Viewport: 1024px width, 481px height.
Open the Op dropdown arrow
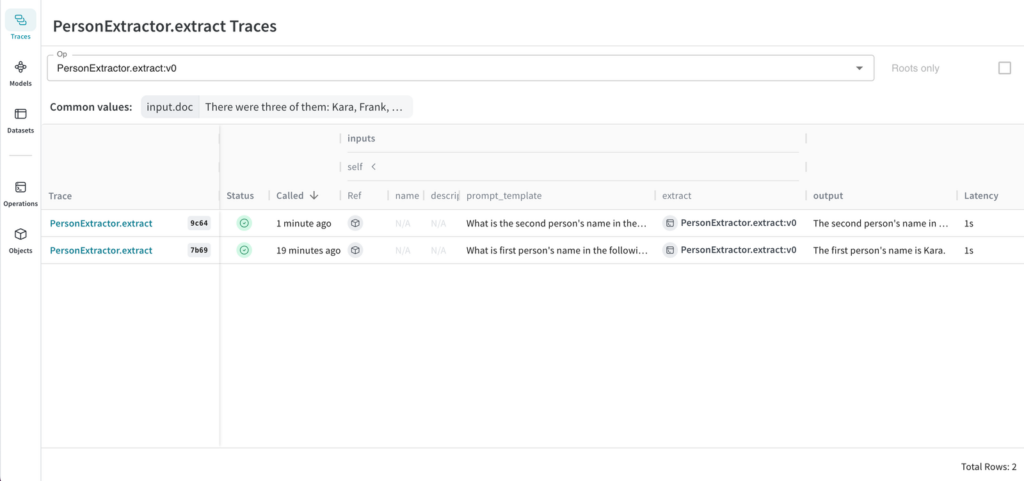click(859, 68)
